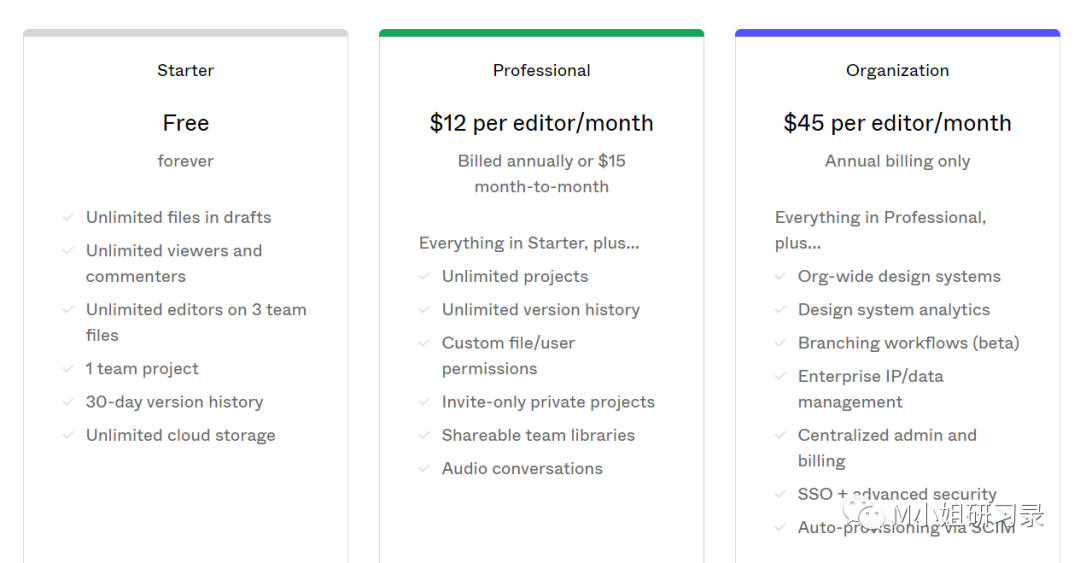Select the "Organization" plan title
This screenshot has width=1080, height=563.
[897, 70]
